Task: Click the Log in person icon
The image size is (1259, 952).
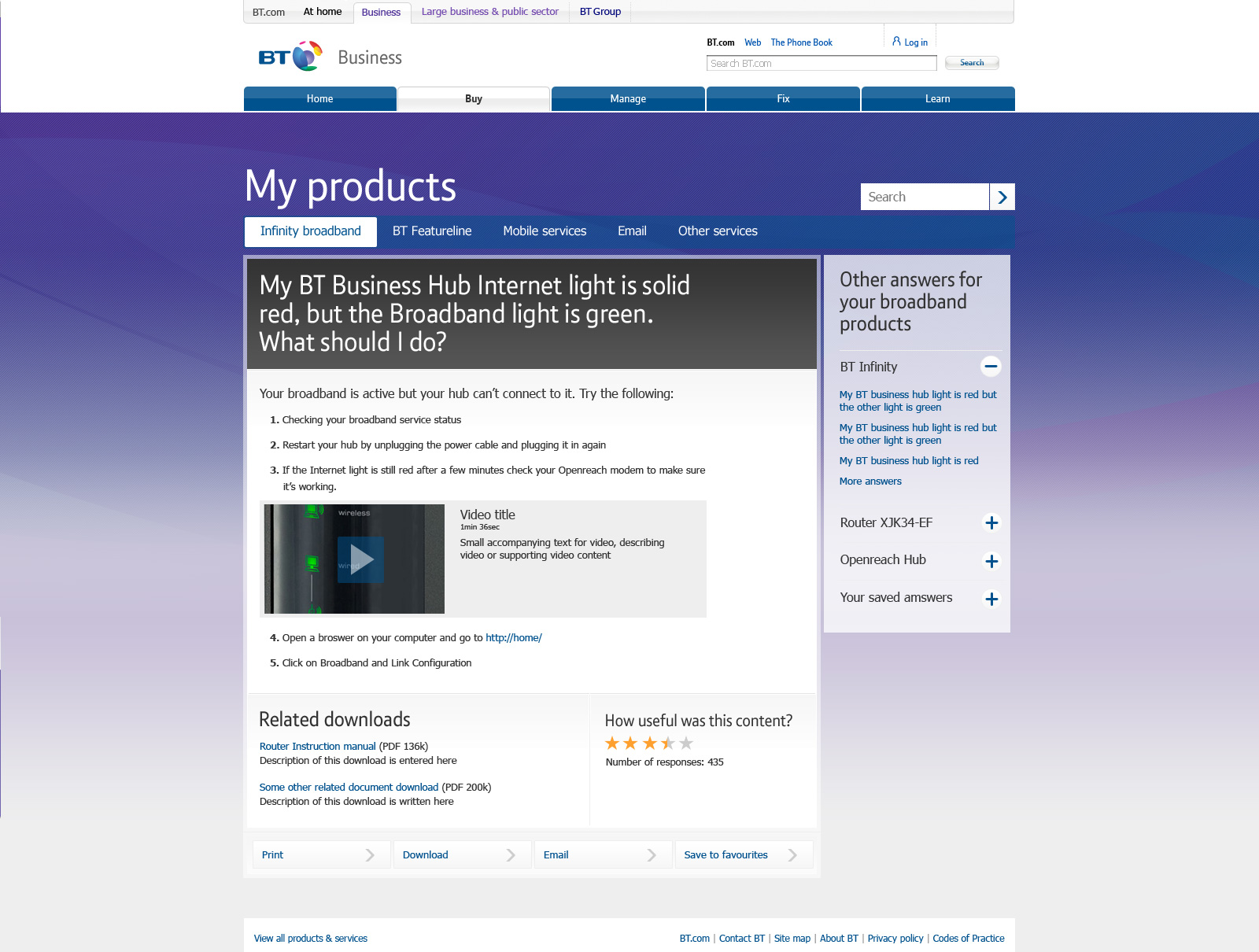Action: pyautogui.click(x=896, y=41)
